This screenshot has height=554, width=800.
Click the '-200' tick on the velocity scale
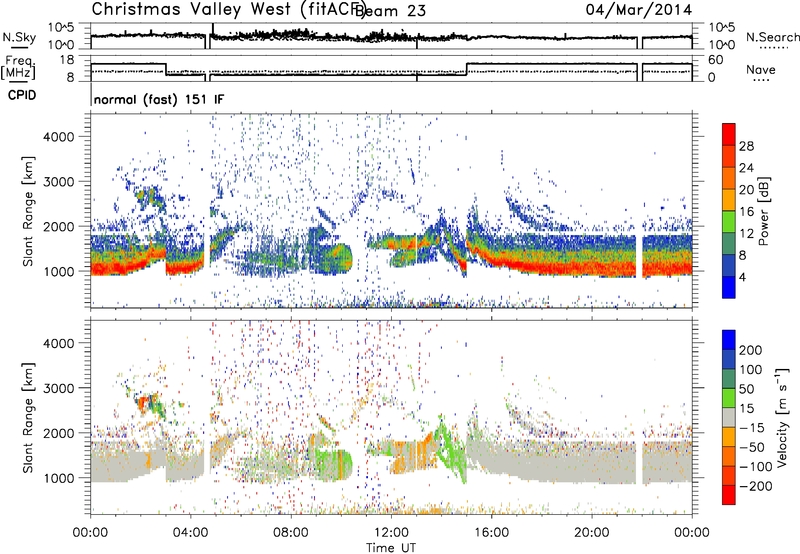(x=755, y=487)
